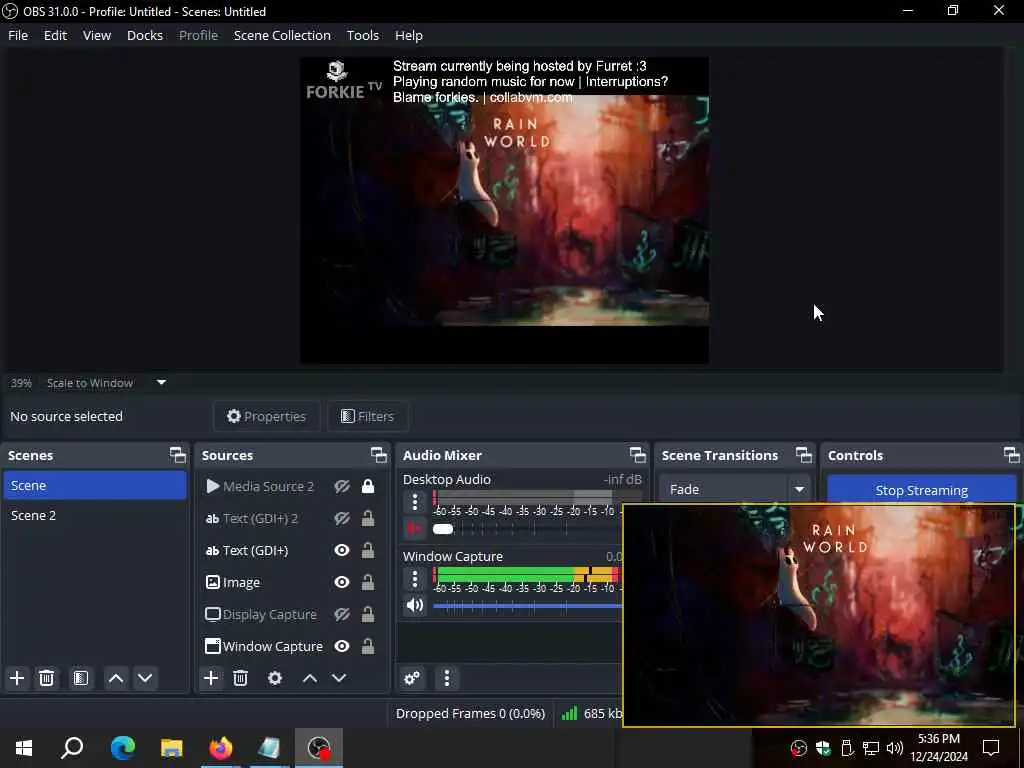1024x768 pixels.
Task: Remove selected scene with trash icon
Action: click(46, 678)
